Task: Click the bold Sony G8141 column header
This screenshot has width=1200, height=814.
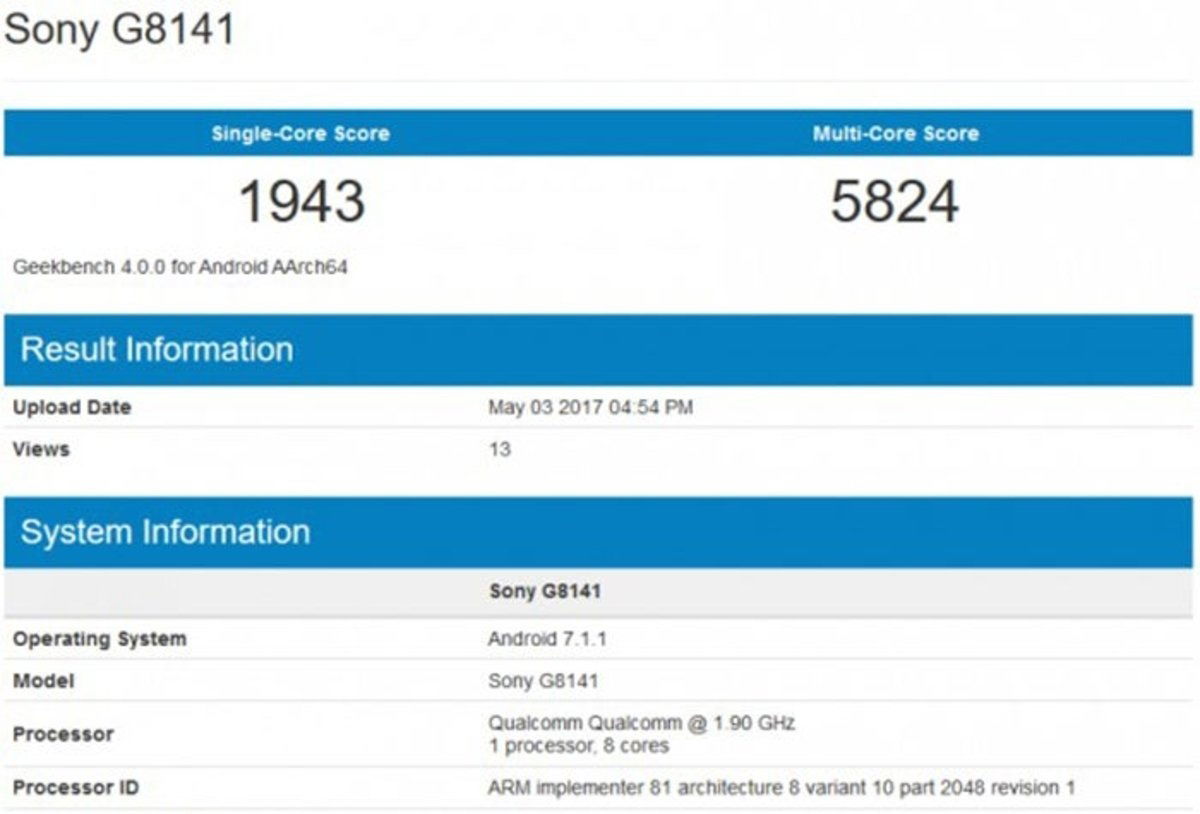Action: pos(545,591)
